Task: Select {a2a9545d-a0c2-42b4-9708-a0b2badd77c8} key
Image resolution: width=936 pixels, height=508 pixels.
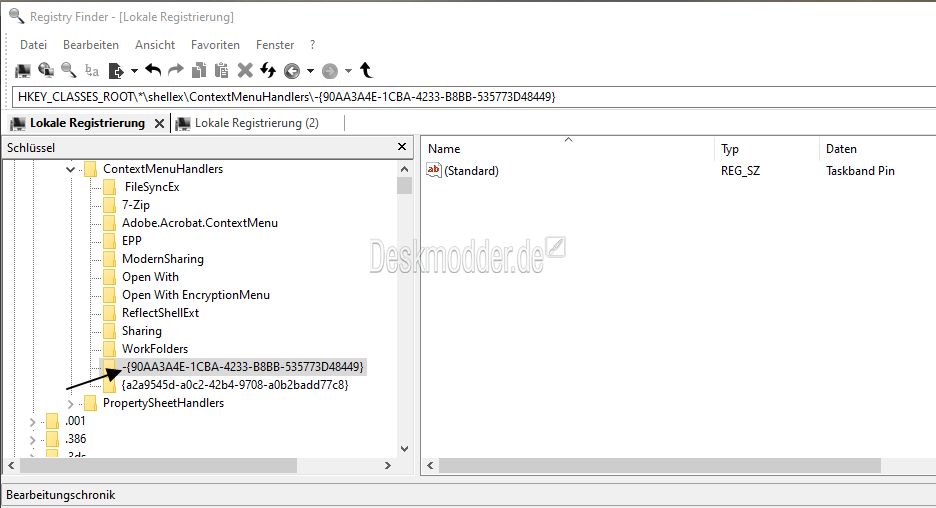Action: pos(235,384)
